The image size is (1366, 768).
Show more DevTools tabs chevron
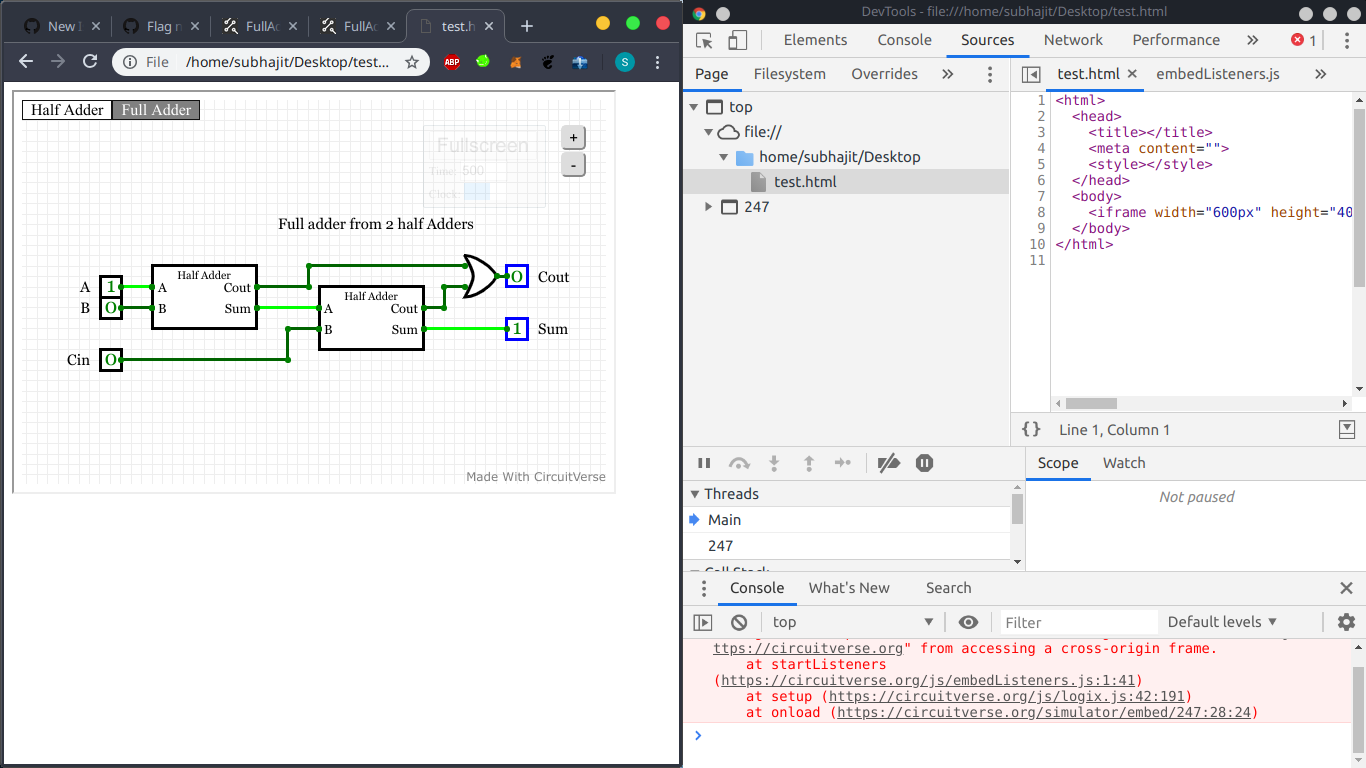pos(1253,40)
